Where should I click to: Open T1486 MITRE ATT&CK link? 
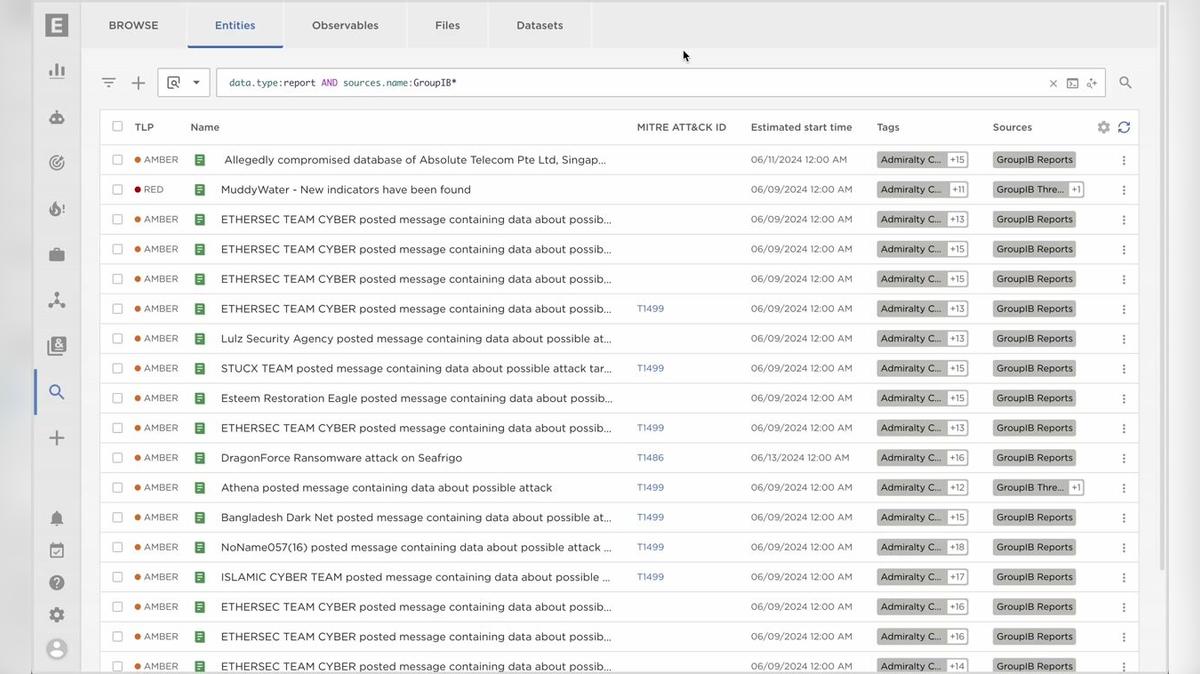[x=650, y=458]
